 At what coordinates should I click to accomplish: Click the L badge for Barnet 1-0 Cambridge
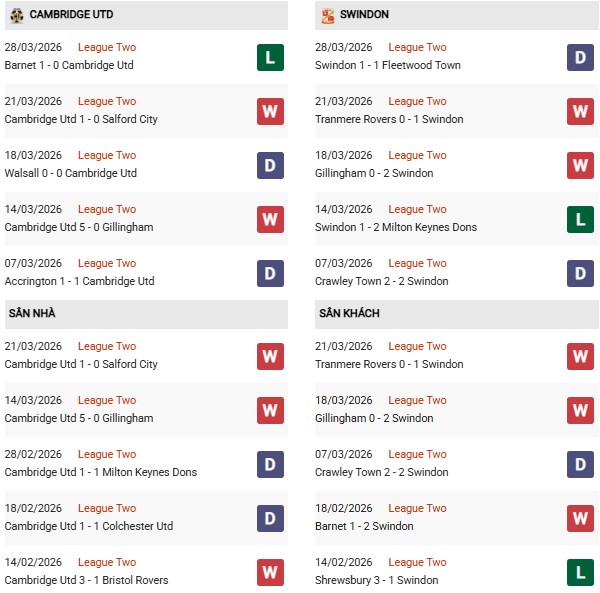(x=270, y=57)
